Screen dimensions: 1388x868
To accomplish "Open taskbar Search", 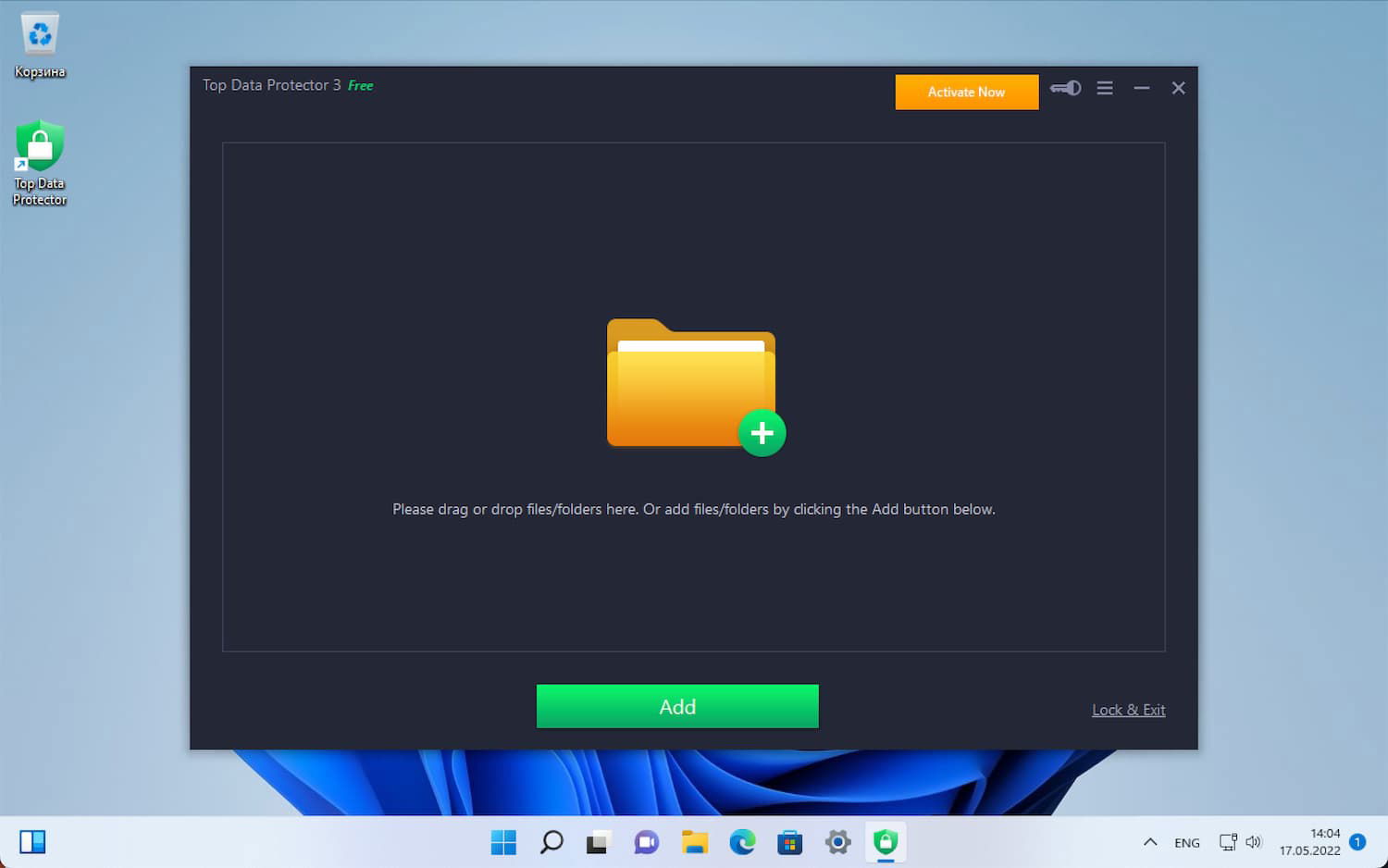I will (551, 842).
